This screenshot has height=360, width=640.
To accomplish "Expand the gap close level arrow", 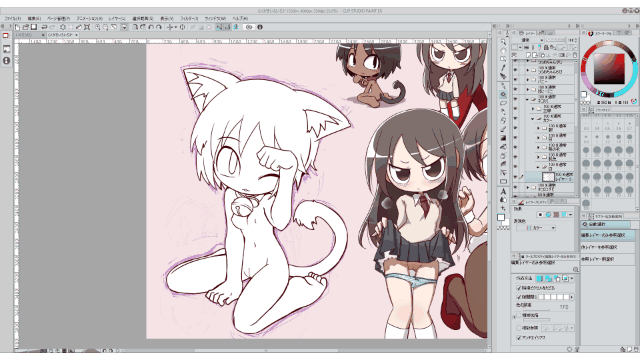I will [x=571, y=297].
